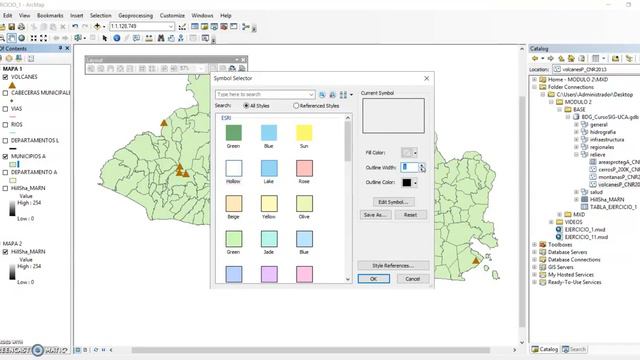Expand the GIS Servers node
Viewport: 640px width, 360px height.
tap(535, 267)
